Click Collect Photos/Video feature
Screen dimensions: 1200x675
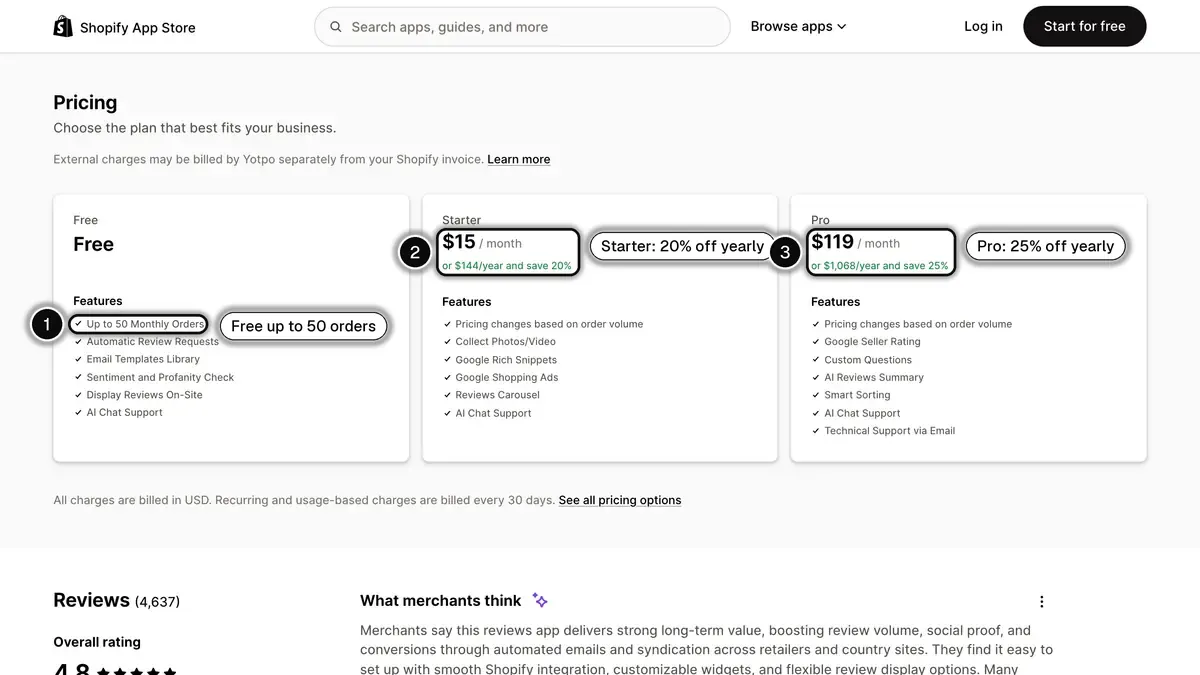pos(505,342)
